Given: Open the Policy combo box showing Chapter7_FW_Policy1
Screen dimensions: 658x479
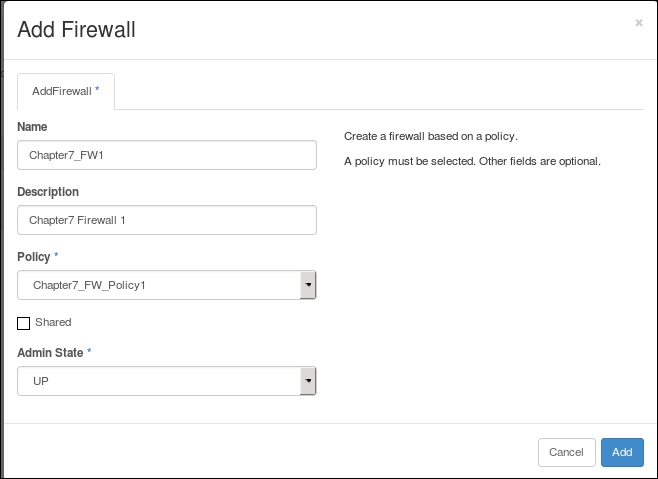Looking at the screenshot, I should 167,285.
